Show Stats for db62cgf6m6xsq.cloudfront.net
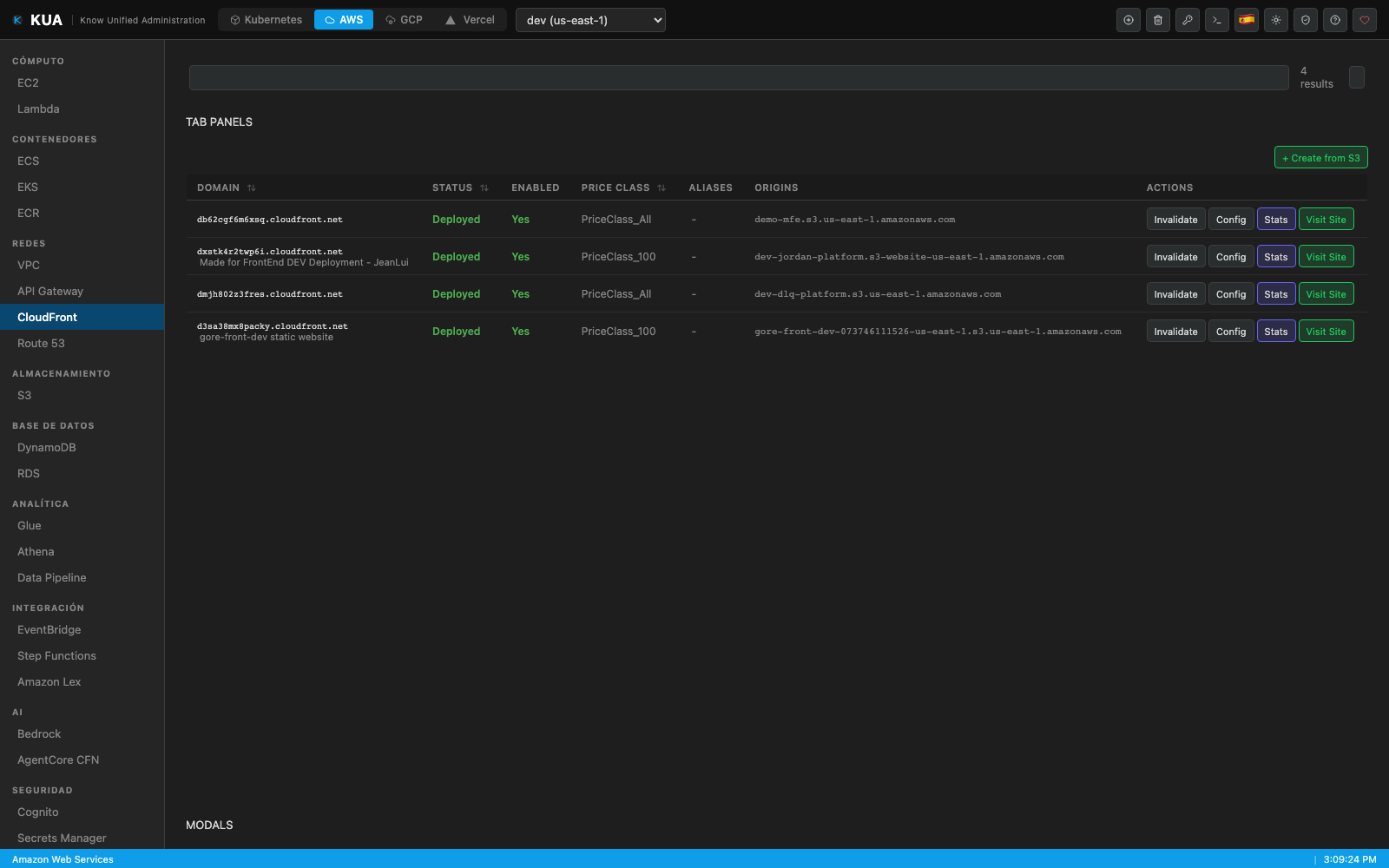The height and width of the screenshot is (868, 1389). point(1276,220)
